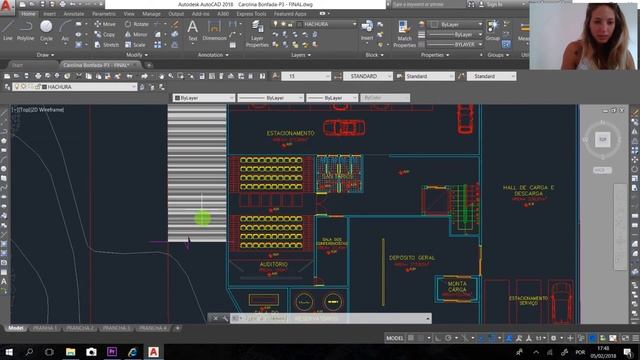
Task: Click the erase icon in Modify panel
Action: [175, 24]
